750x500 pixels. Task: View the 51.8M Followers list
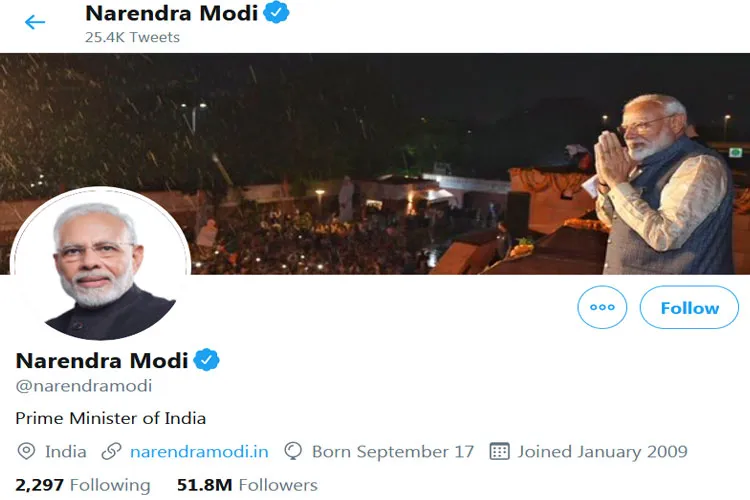[x=247, y=485]
